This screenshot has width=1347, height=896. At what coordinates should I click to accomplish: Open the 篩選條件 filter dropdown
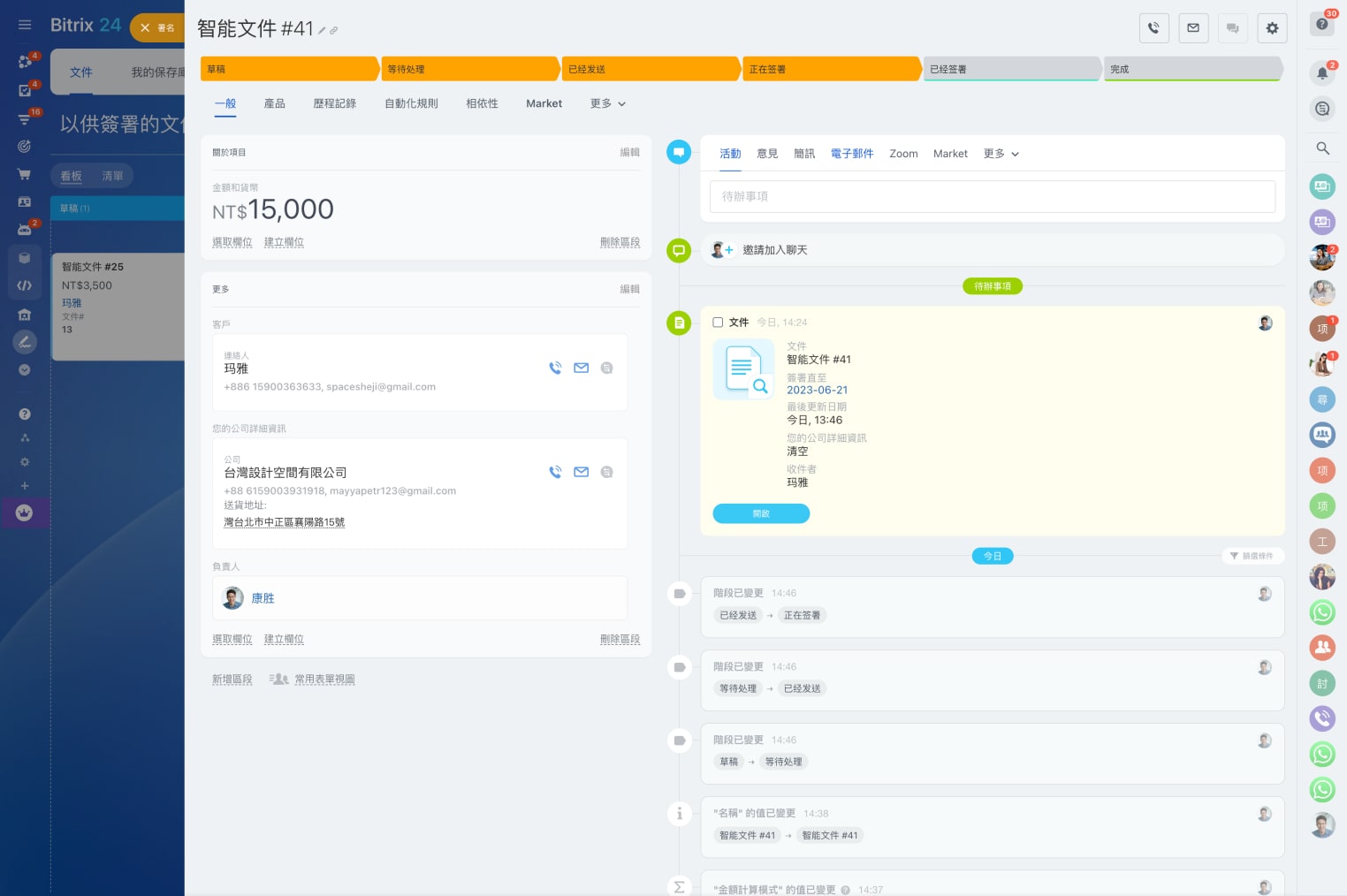point(1252,556)
